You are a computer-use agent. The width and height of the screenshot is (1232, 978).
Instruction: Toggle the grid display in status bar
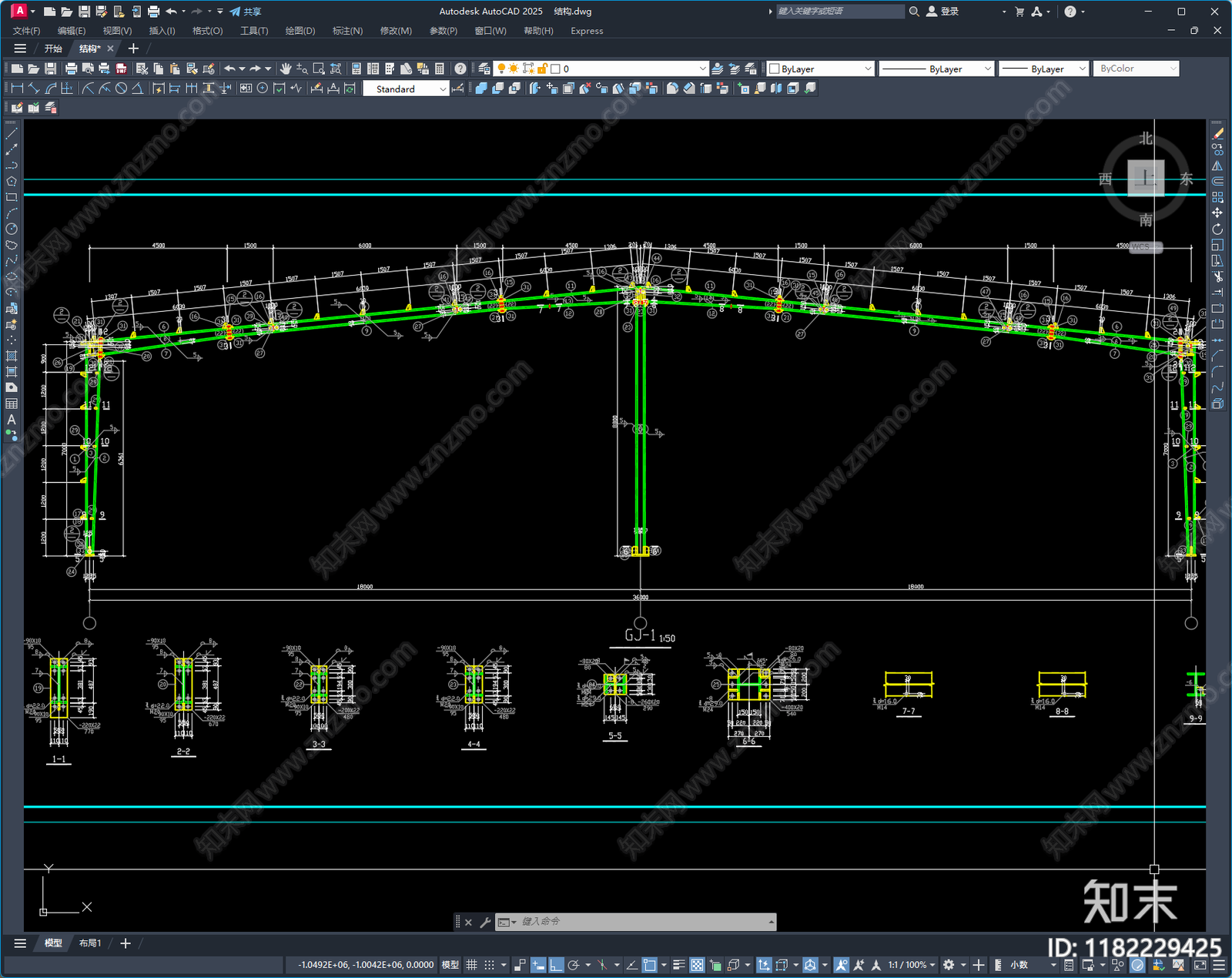(472, 965)
